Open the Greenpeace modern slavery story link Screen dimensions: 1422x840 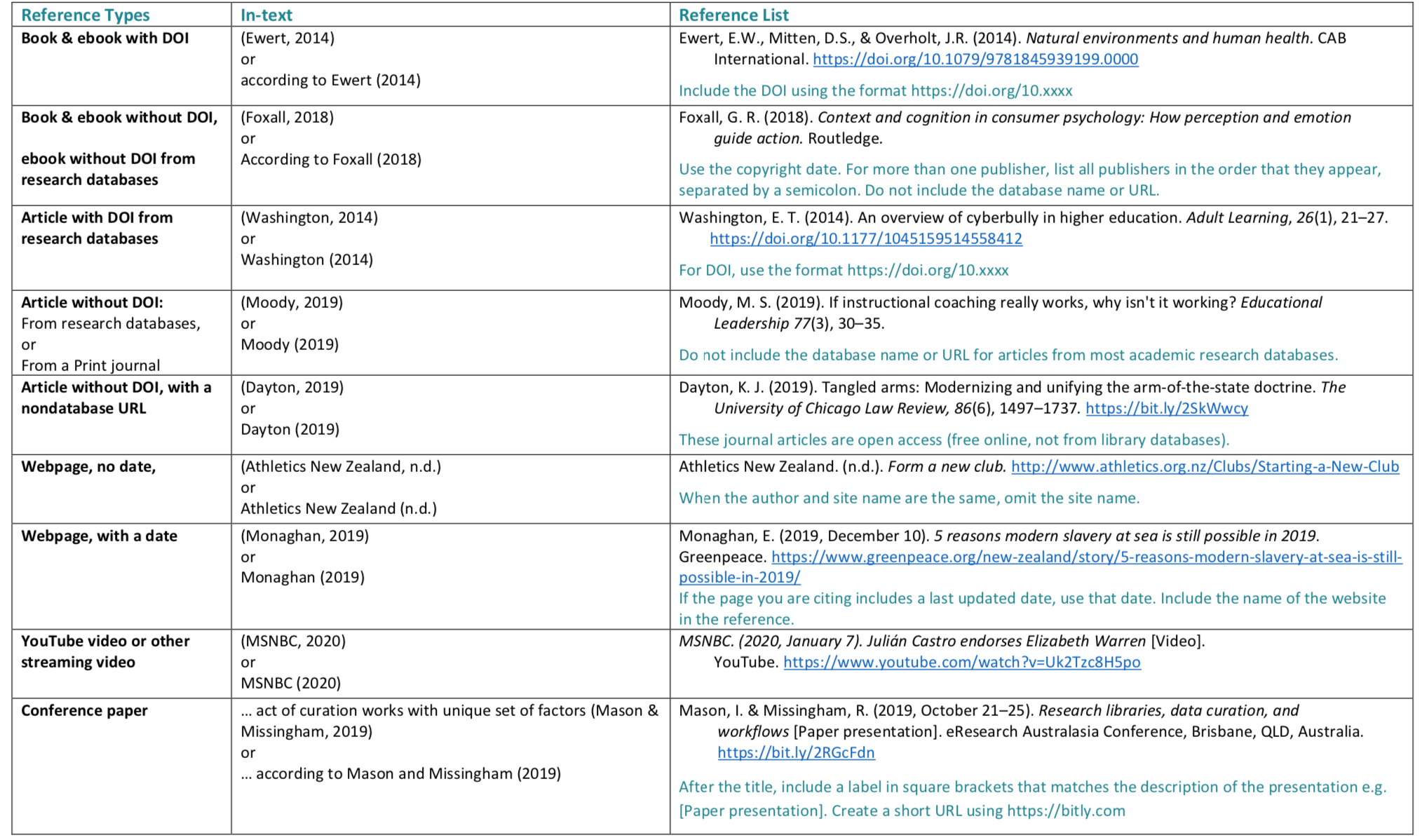pos(1087,557)
